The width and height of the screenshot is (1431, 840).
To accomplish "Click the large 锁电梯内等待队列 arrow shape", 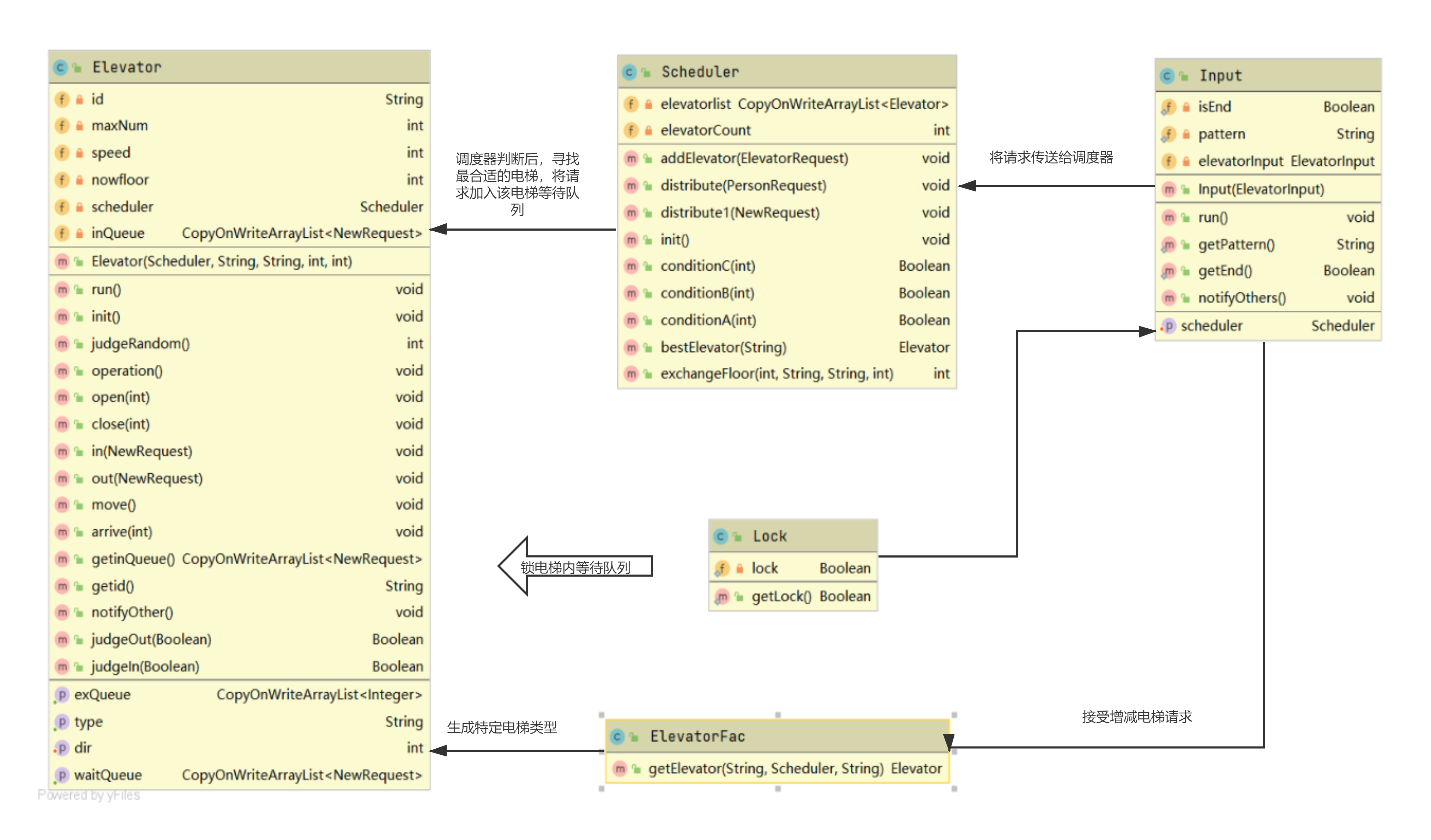I will pos(575,567).
